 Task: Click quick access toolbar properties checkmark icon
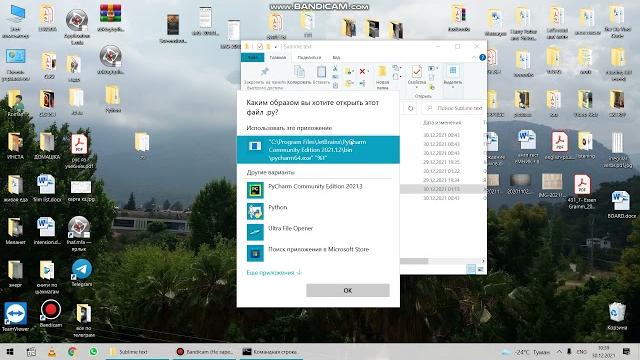click(x=260, y=47)
